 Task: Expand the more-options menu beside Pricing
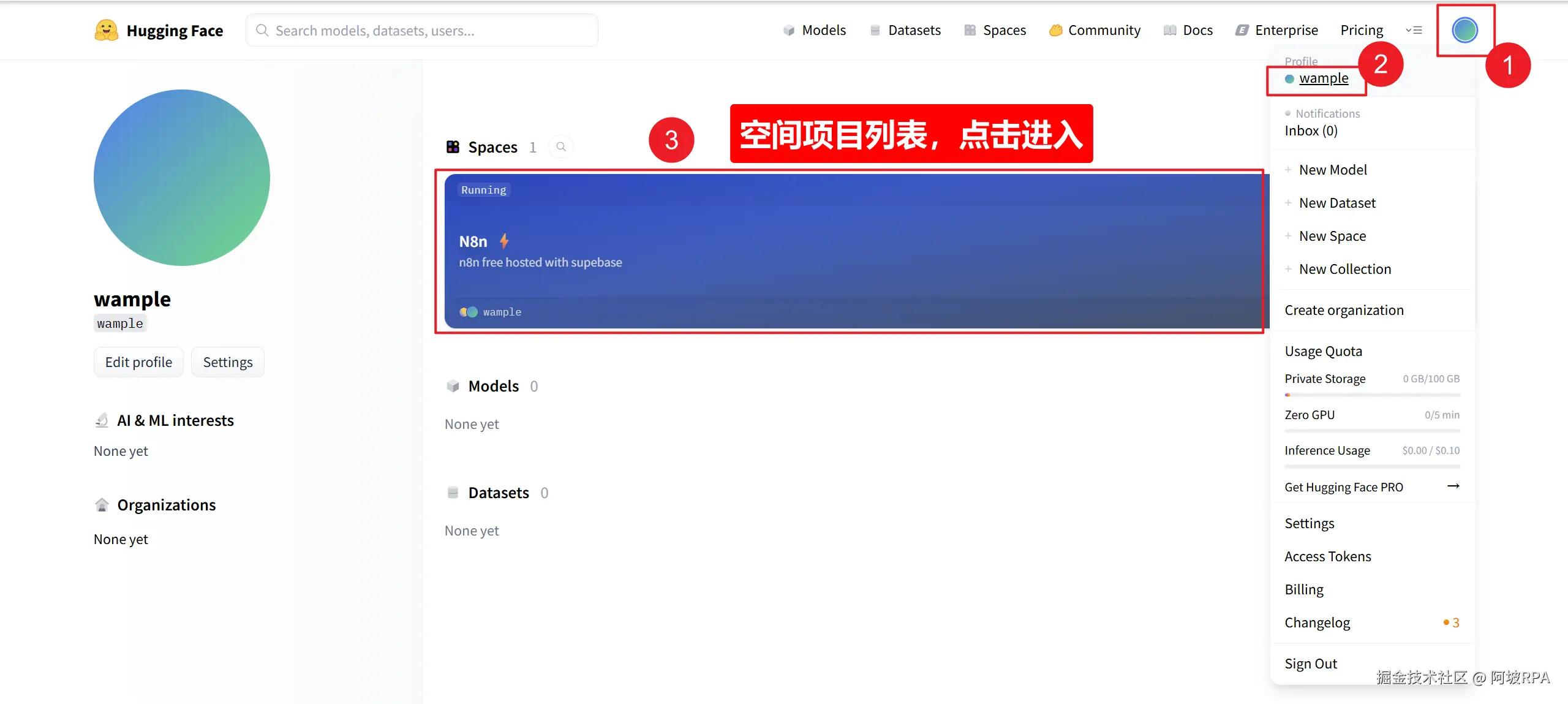tap(1414, 30)
